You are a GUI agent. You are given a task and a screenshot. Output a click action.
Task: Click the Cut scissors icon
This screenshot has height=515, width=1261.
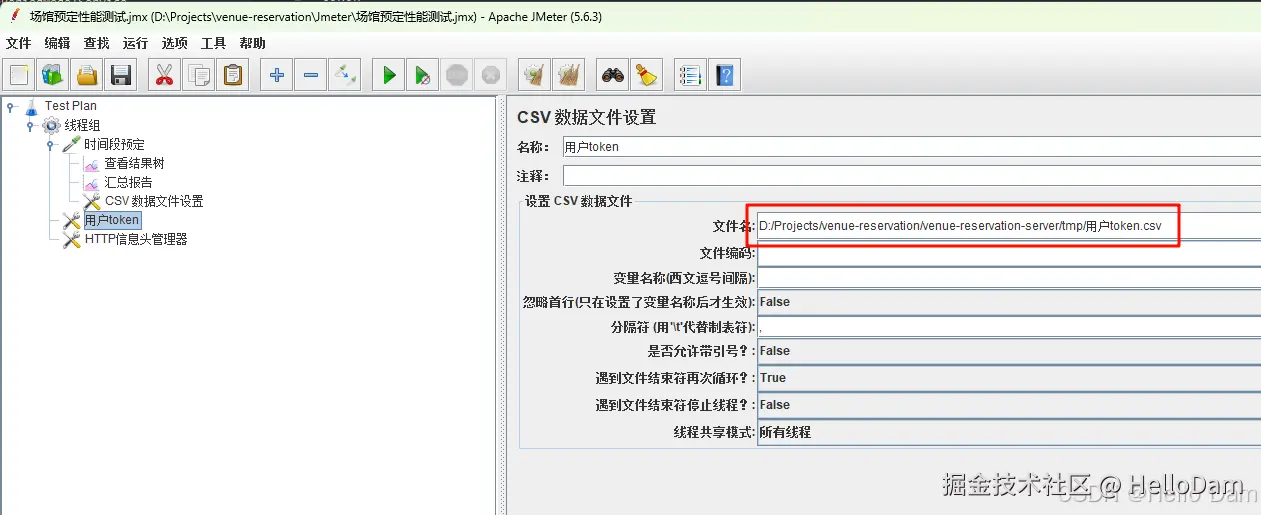165,75
